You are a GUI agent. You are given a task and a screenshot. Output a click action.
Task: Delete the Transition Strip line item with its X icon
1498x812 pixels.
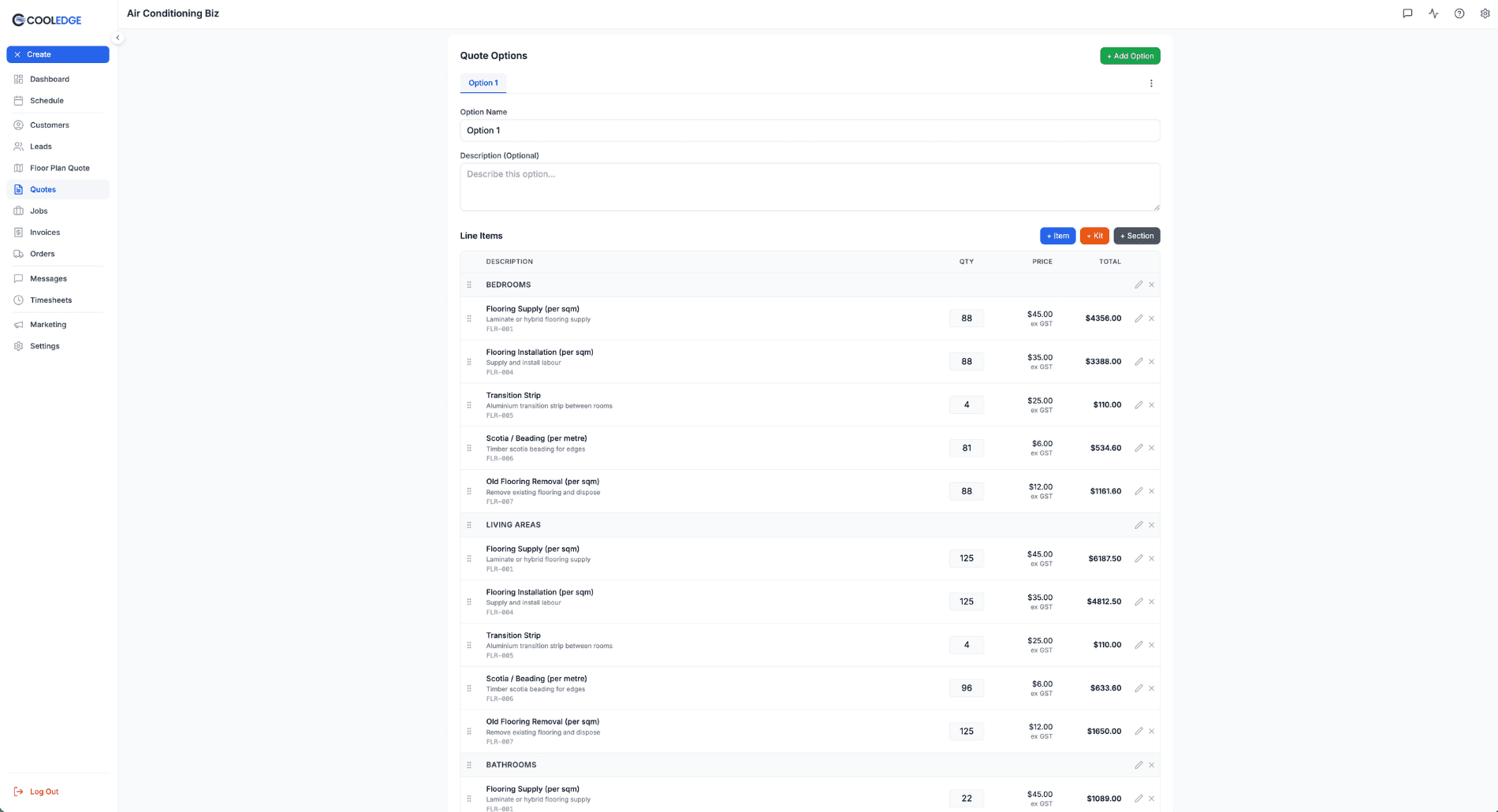(x=1151, y=404)
